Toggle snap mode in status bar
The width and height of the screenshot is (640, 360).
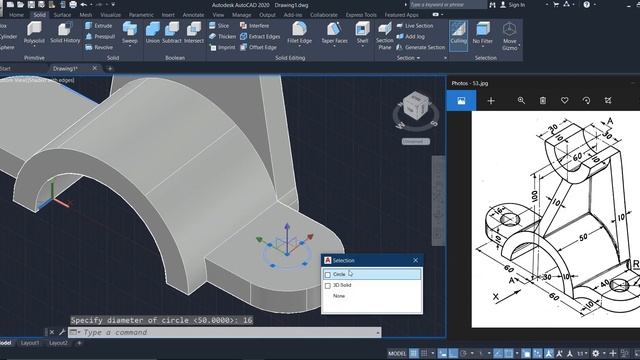pos(424,353)
